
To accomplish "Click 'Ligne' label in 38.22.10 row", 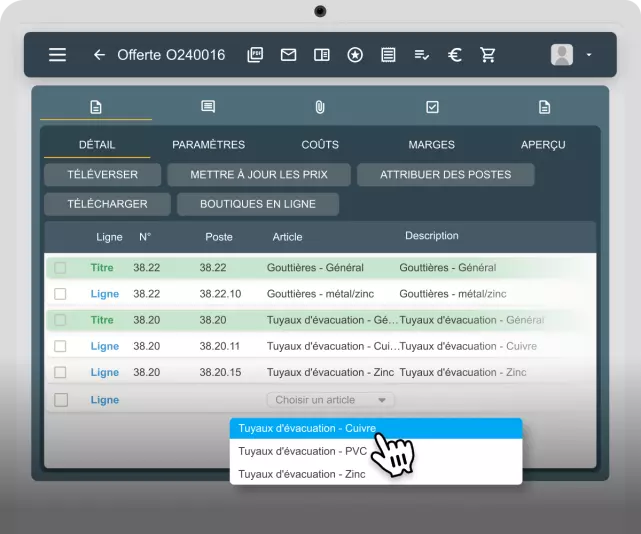I will [x=105, y=294].
